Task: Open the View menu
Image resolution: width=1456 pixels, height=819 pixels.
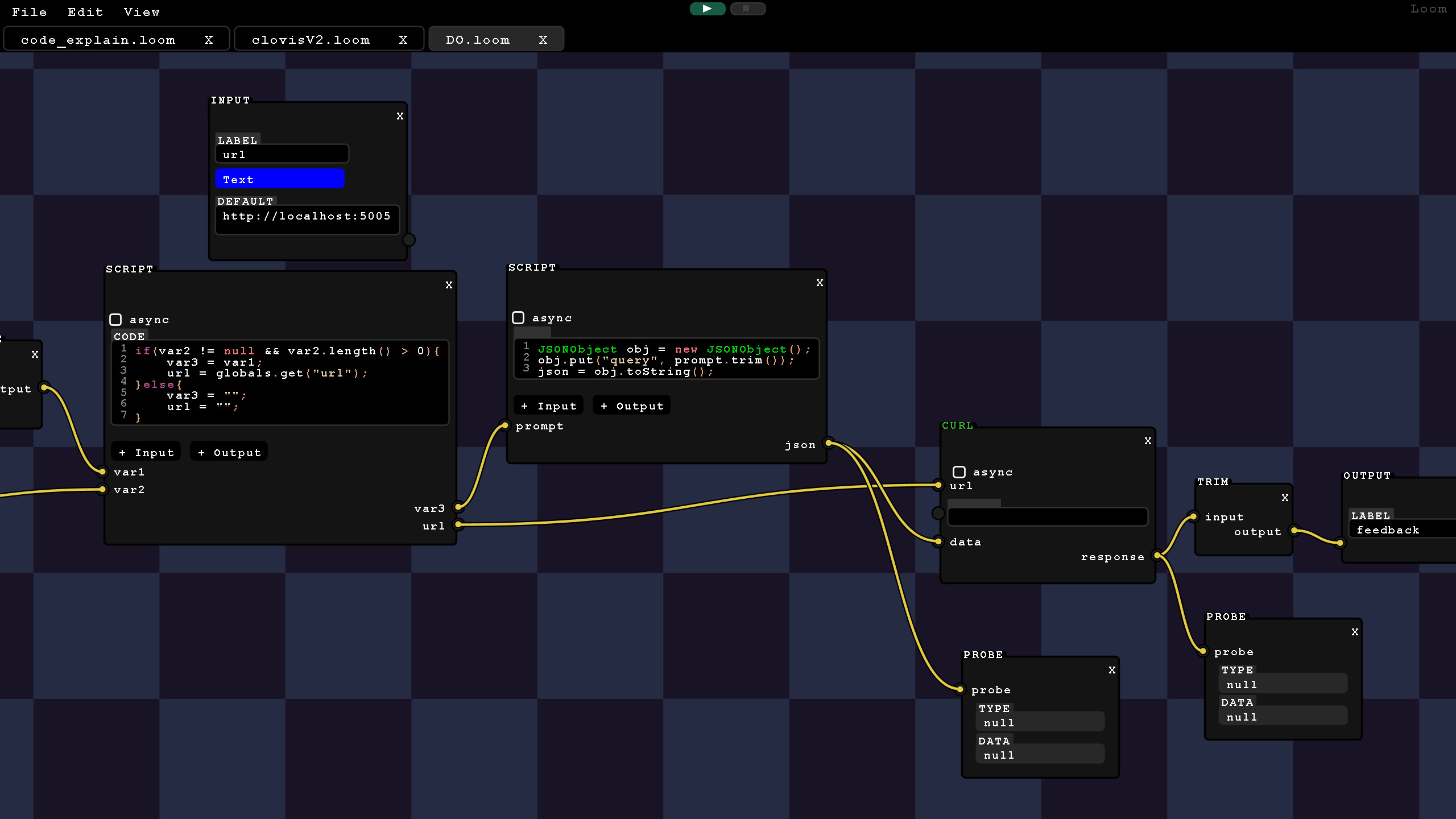Action: pos(141,12)
